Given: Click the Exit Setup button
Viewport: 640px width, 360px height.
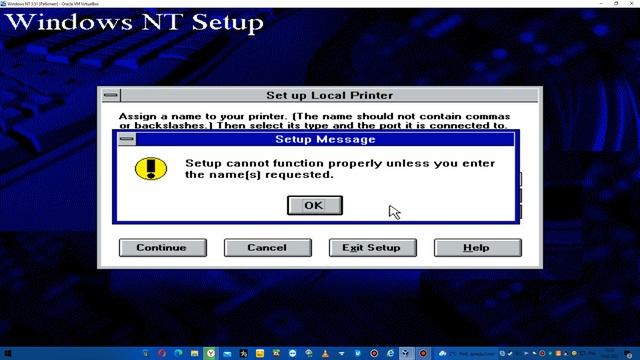Looking at the screenshot, I should pyautogui.click(x=373, y=248).
